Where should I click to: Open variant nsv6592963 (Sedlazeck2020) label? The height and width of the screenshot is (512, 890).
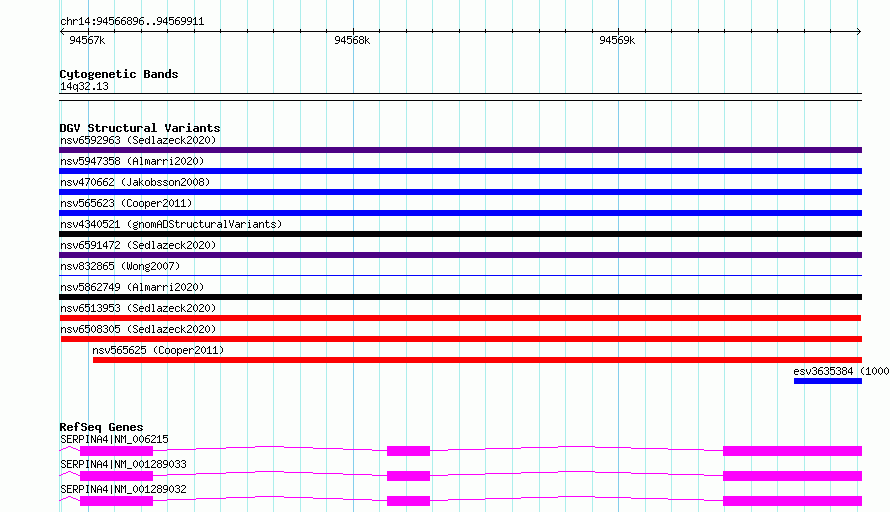point(138,140)
